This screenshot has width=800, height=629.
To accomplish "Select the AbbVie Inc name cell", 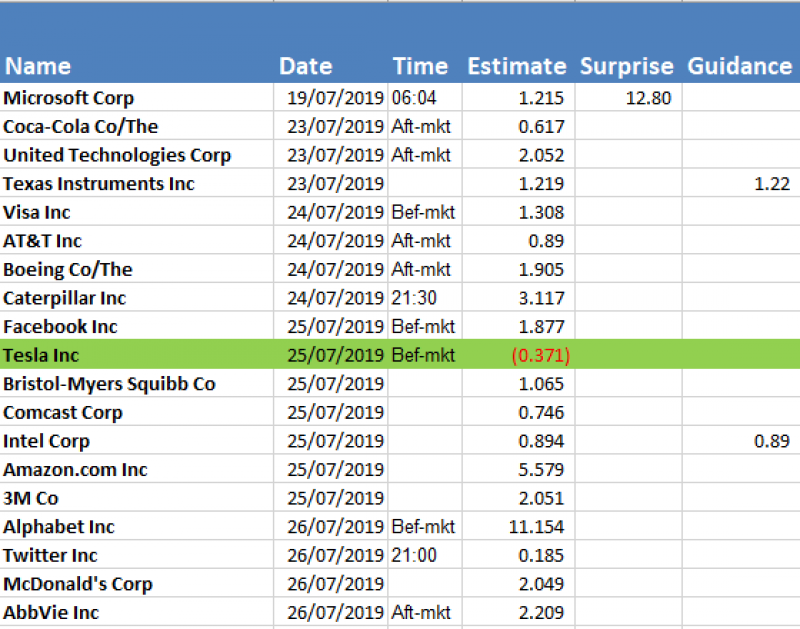I will [x=136, y=612].
